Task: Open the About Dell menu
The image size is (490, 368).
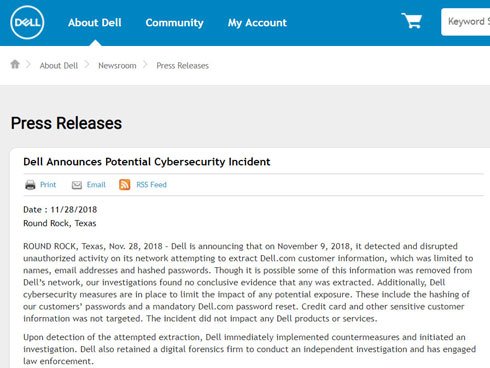Action: tap(95, 23)
